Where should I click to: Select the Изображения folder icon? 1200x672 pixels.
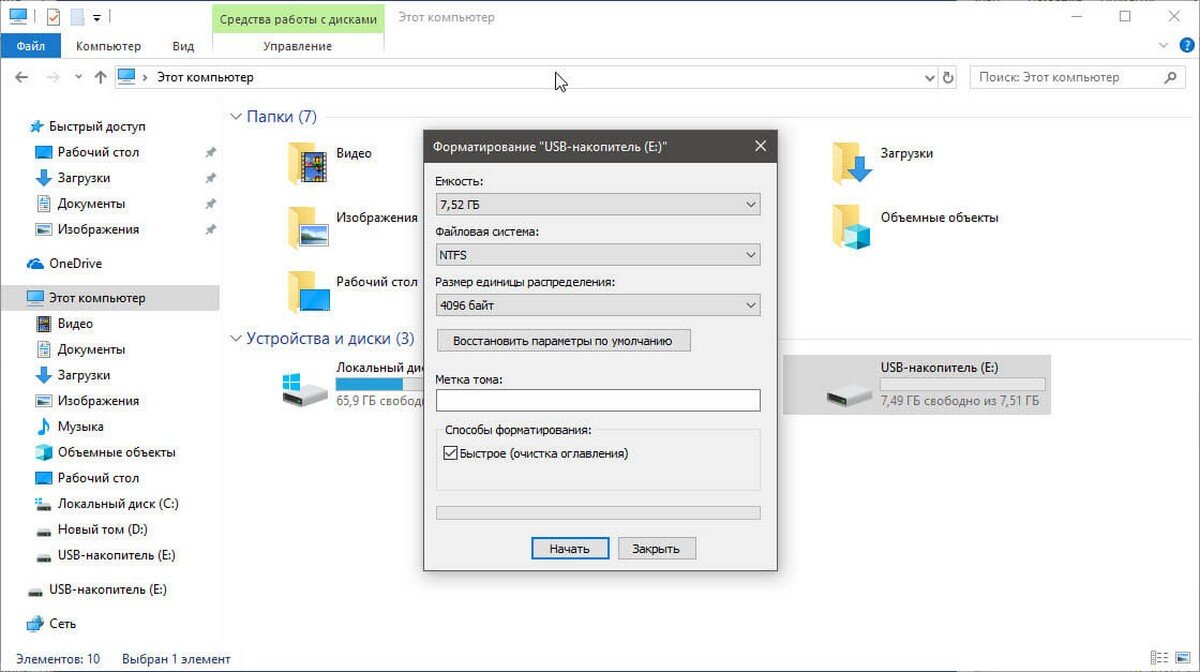click(308, 226)
